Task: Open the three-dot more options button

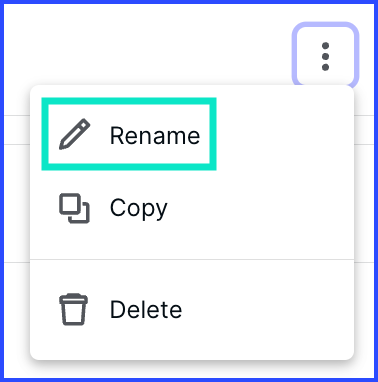Action: 325,56
